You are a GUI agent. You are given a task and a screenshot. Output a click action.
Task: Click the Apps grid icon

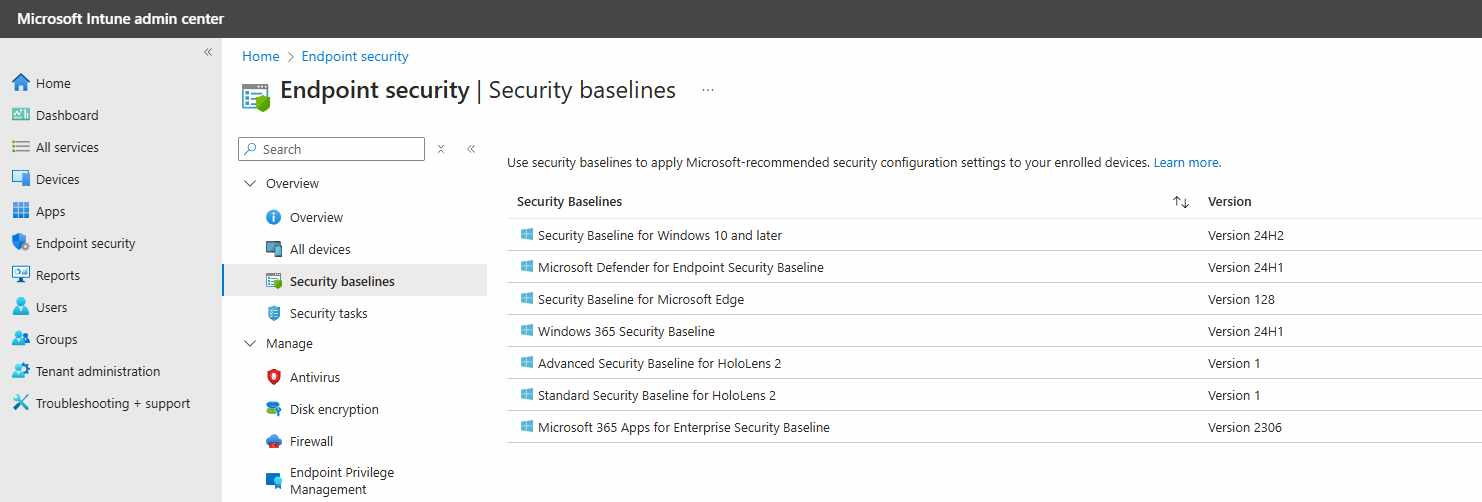[21, 211]
